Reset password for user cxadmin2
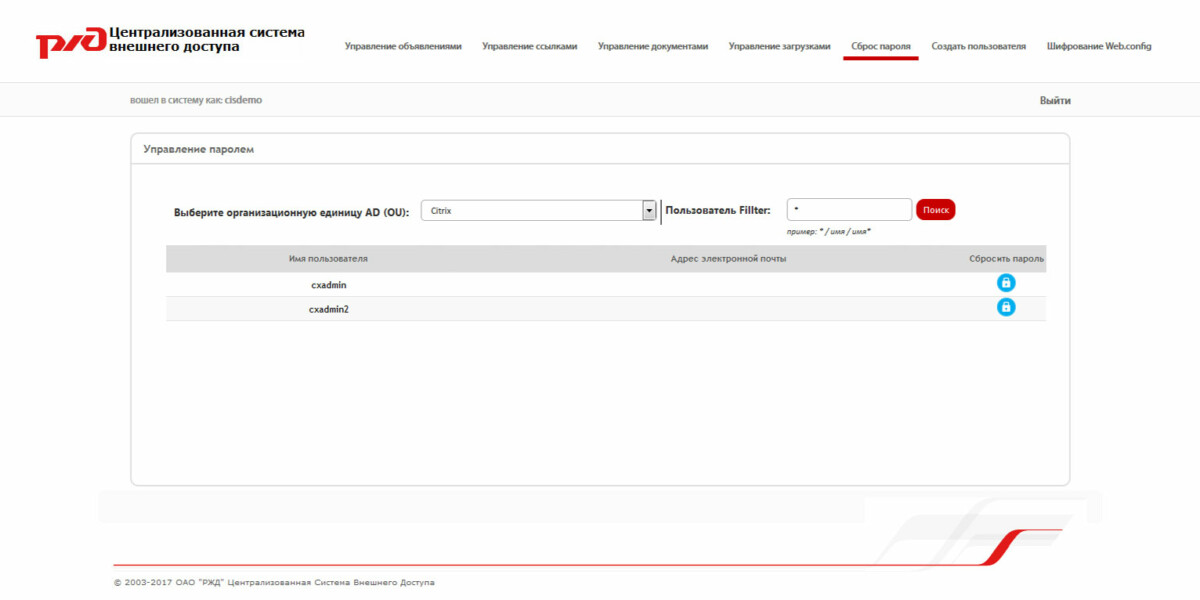Image resolution: width=1200 pixels, height=600 pixels. click(1005, 308)
